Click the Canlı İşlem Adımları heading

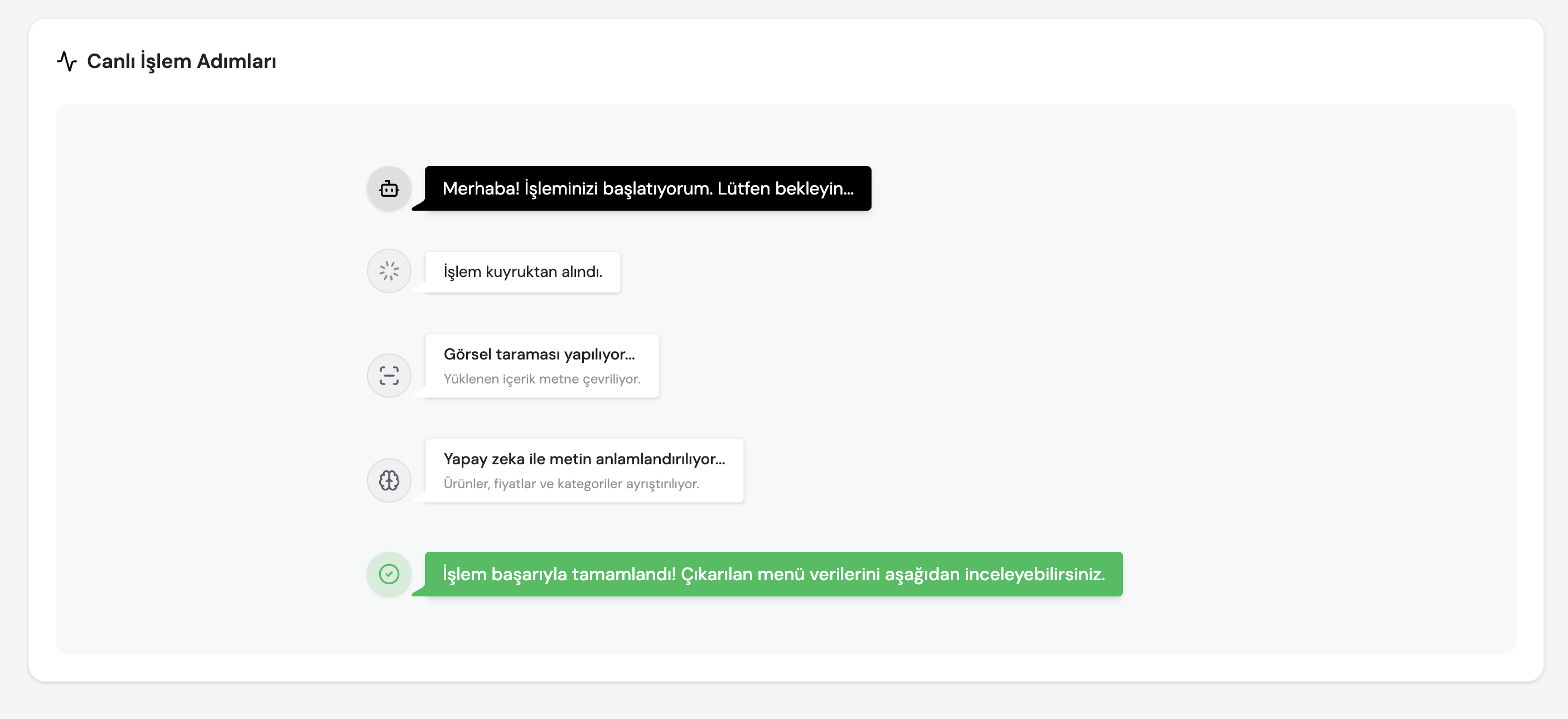[181, 61]
